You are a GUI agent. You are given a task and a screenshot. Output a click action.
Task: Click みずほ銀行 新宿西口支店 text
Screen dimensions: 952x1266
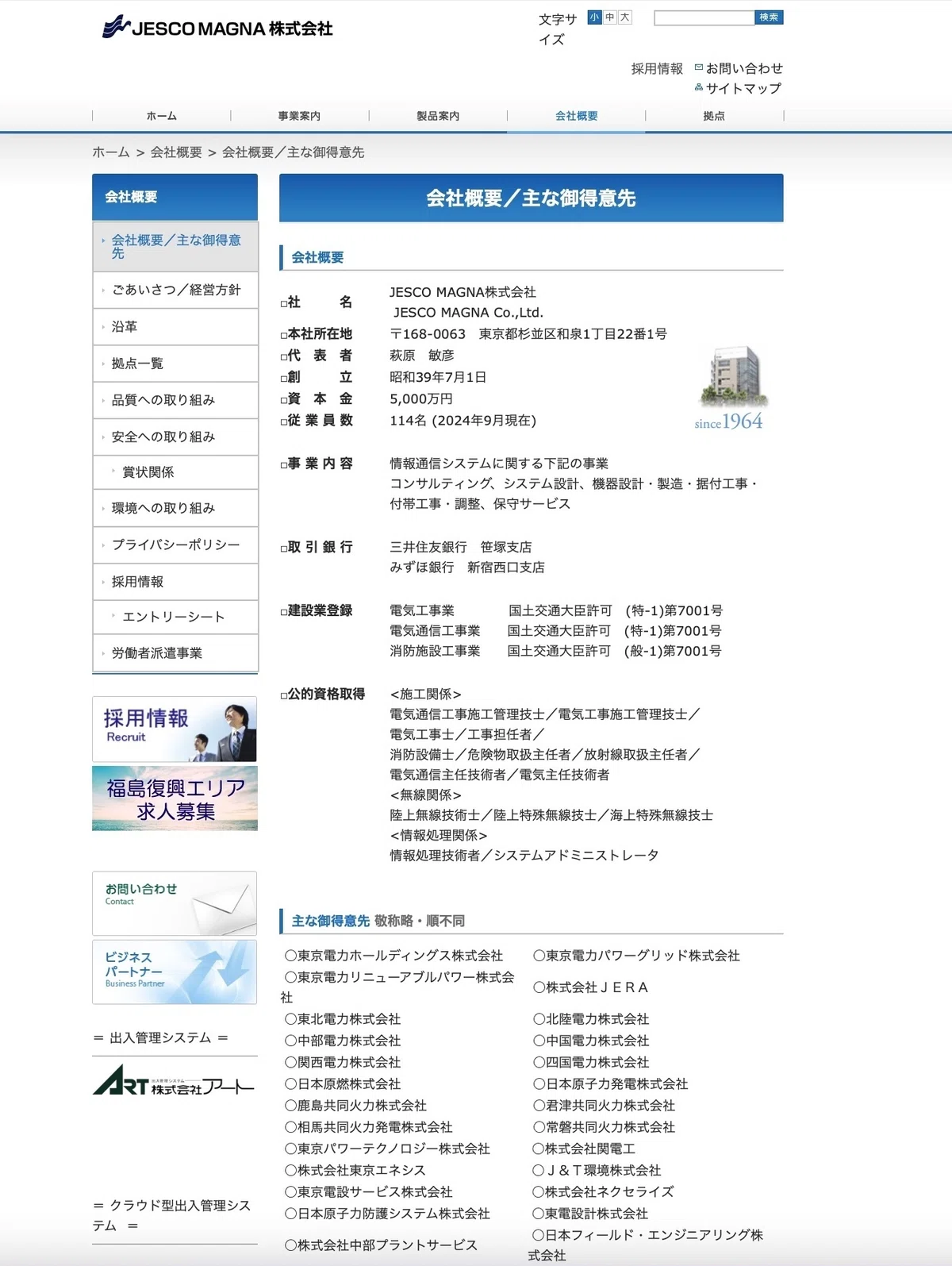tap(467, 568)
